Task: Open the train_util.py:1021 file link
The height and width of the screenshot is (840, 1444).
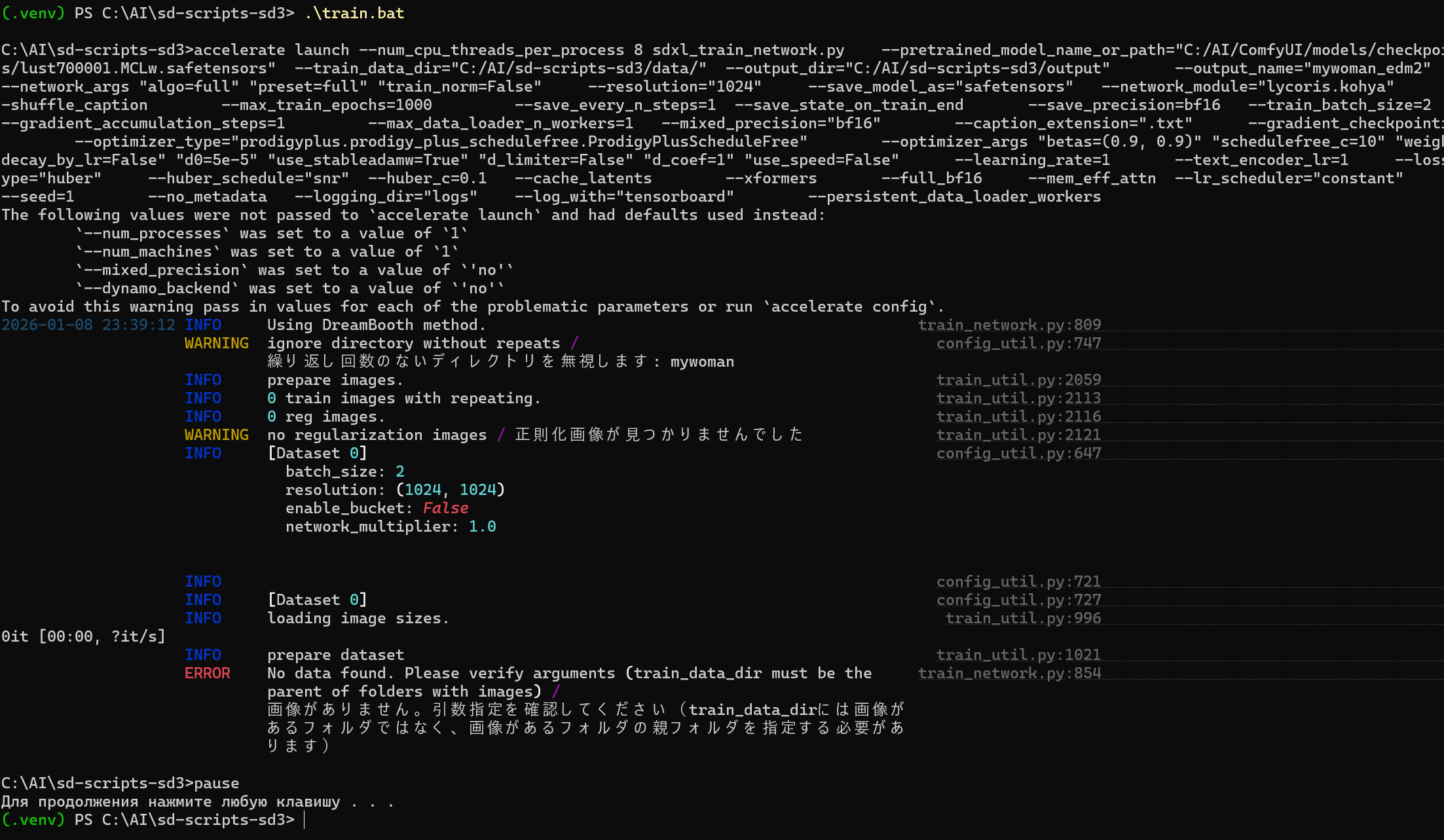Action: [1018, 655]
